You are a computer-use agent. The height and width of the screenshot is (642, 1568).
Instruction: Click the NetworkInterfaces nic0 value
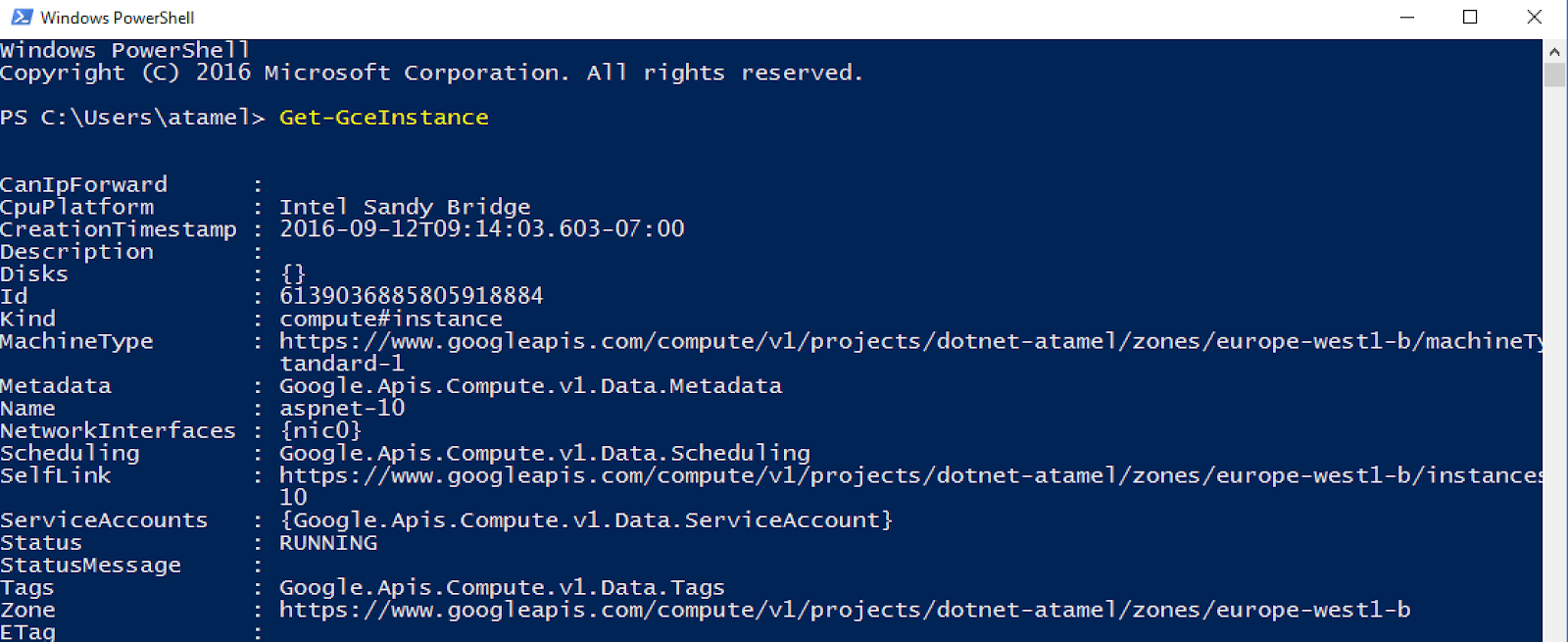pyautogui.click(x=320, y=430)
